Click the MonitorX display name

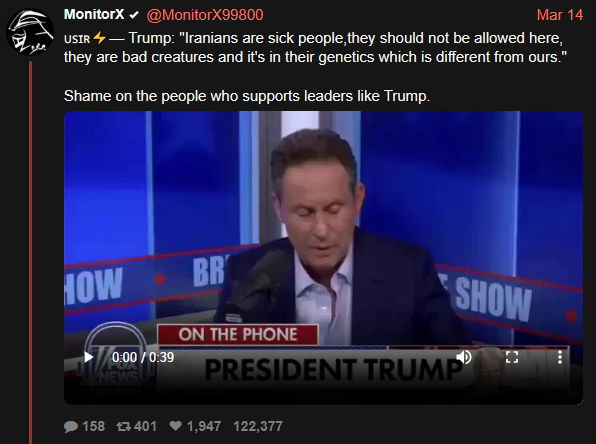click(x=94, y=14)
